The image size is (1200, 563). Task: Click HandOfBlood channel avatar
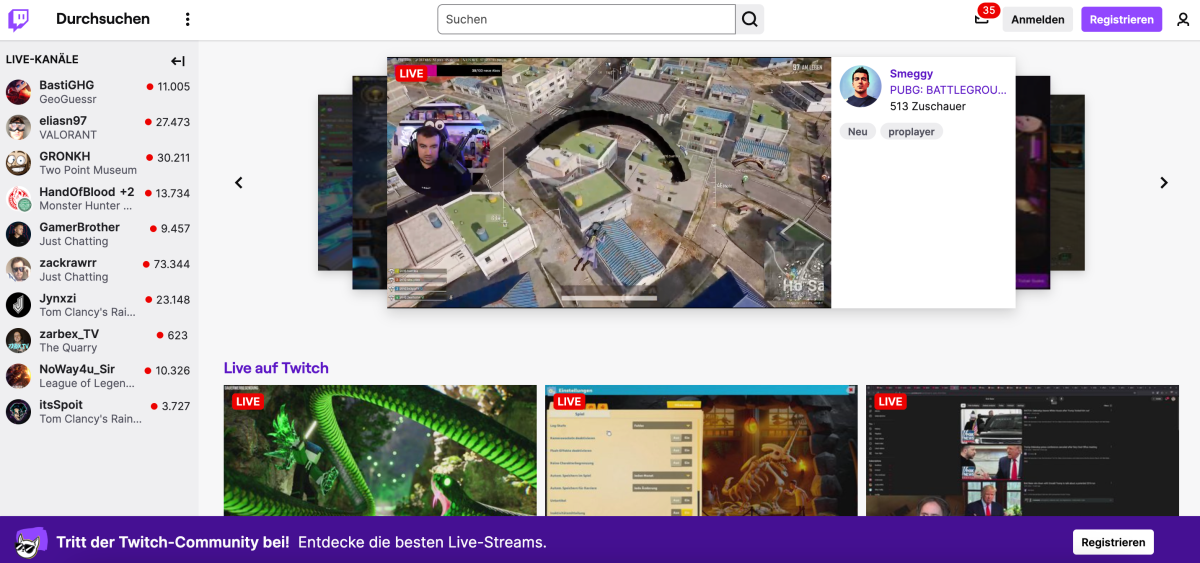point(18,199)
